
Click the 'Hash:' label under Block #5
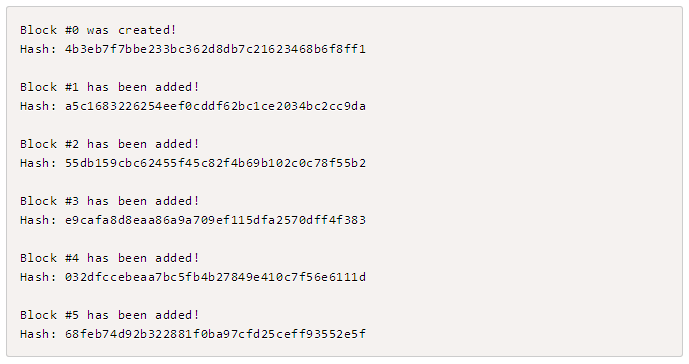pos(39,334)
